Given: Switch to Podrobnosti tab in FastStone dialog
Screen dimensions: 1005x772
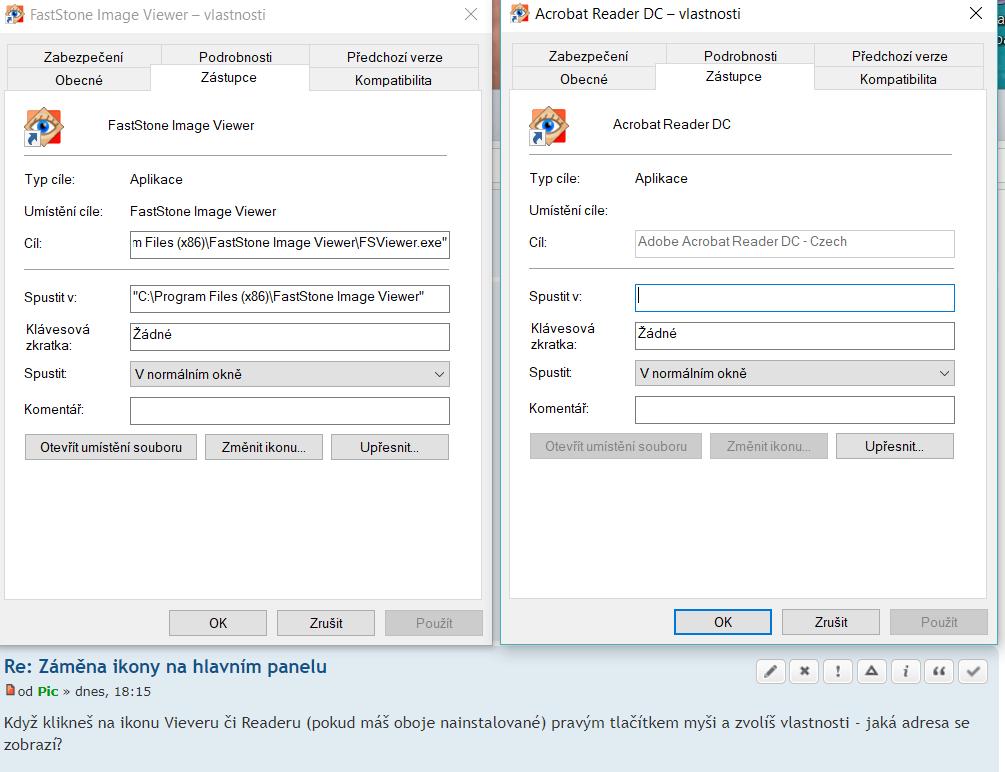Looking at the screenshot, I should click(x=235, y=57).
